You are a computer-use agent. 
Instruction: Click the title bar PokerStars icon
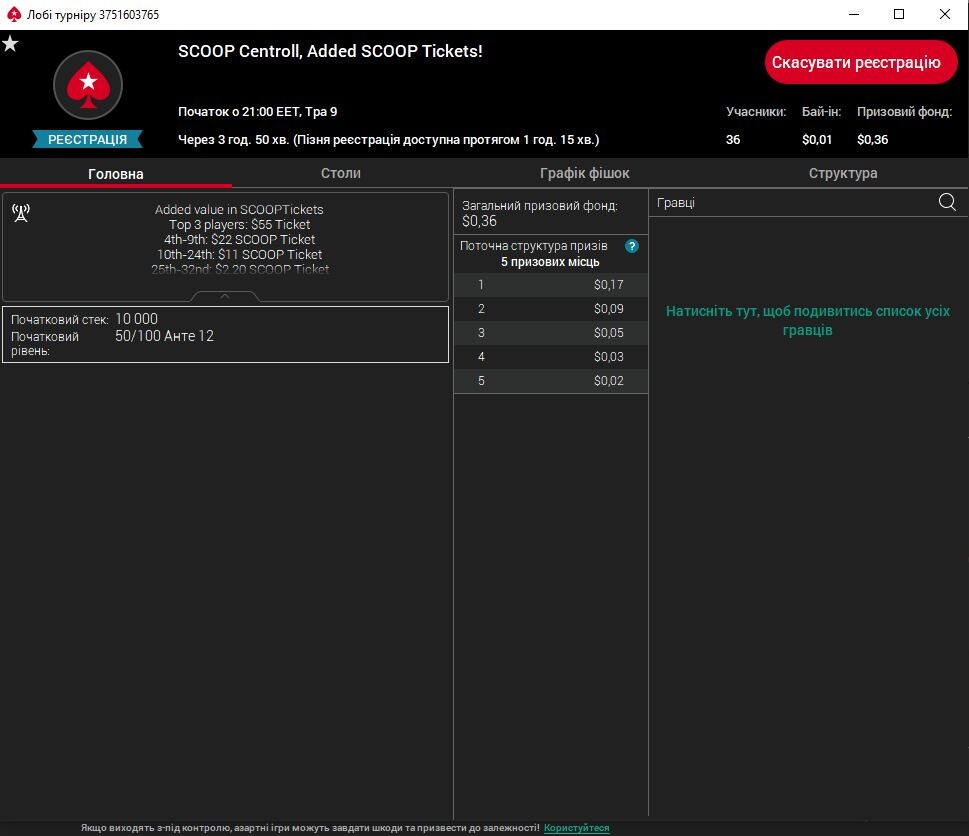[x=14, y=14]
